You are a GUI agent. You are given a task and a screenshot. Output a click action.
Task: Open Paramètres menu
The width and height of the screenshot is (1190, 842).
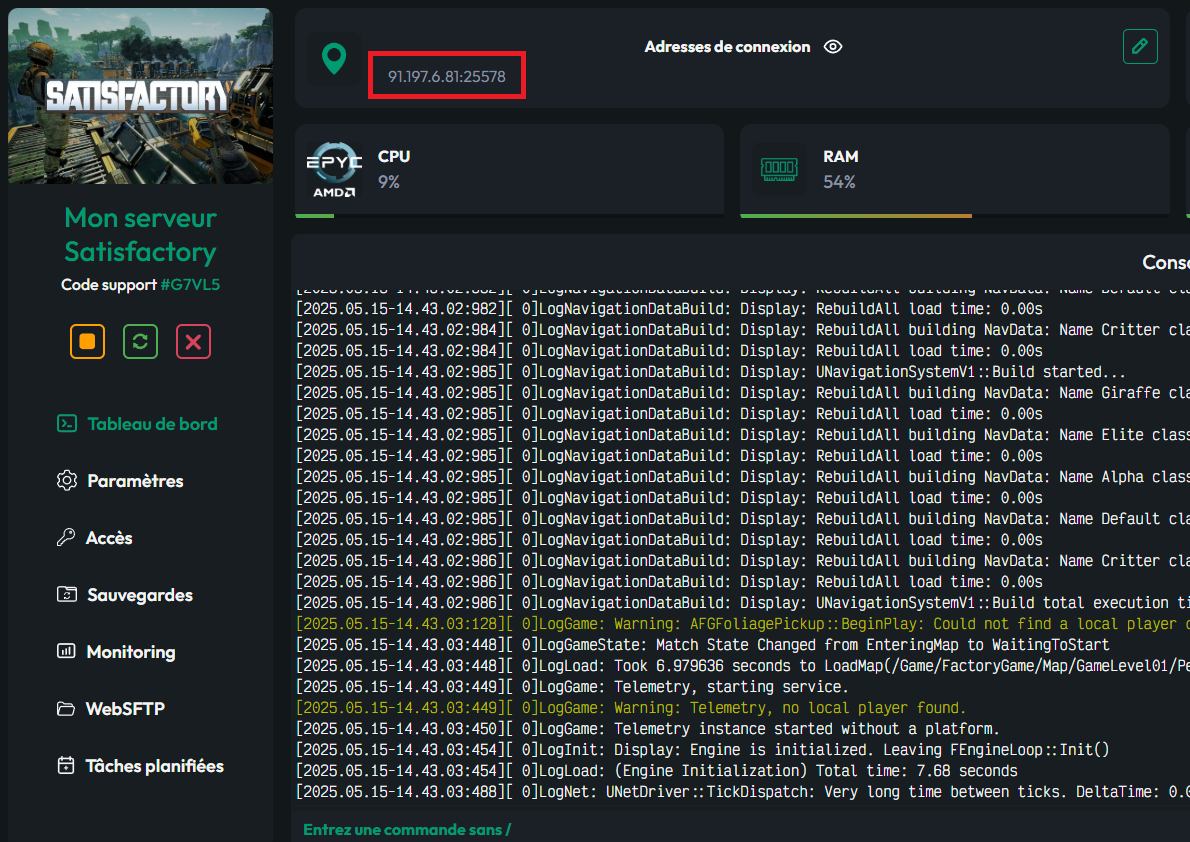(121, 481)
